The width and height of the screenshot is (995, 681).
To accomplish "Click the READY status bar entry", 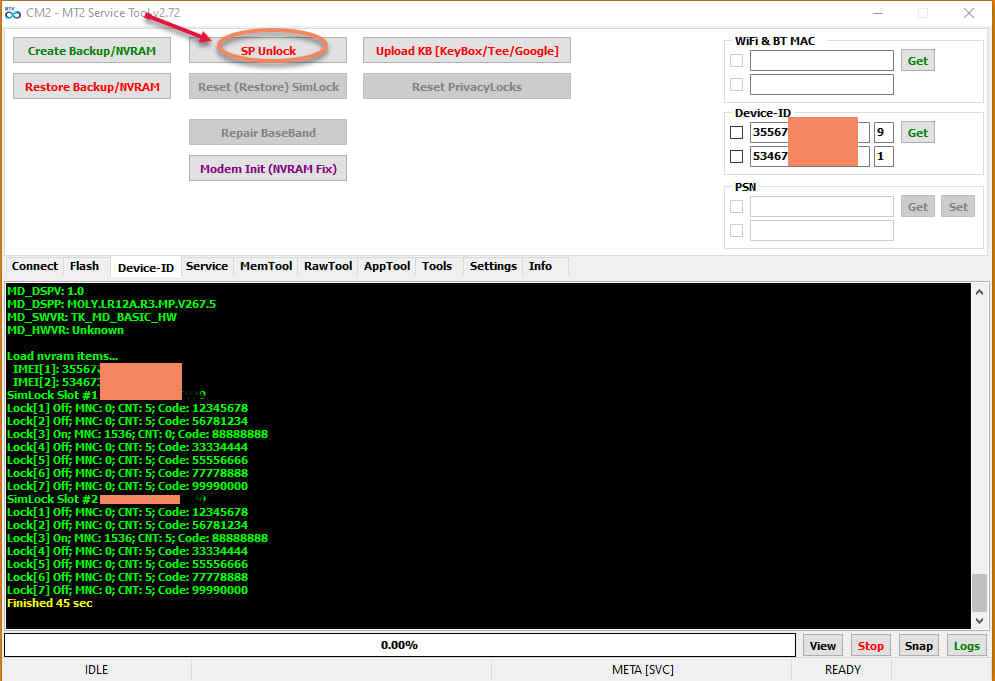I will tap(843, 670).
